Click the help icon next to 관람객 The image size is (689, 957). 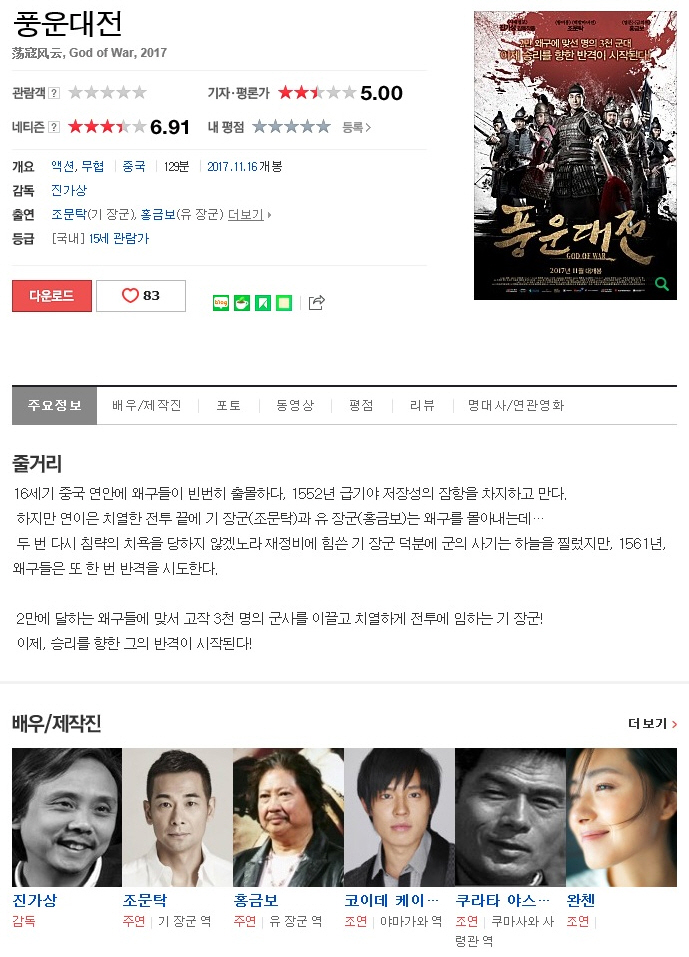click(x=54, y=93)
